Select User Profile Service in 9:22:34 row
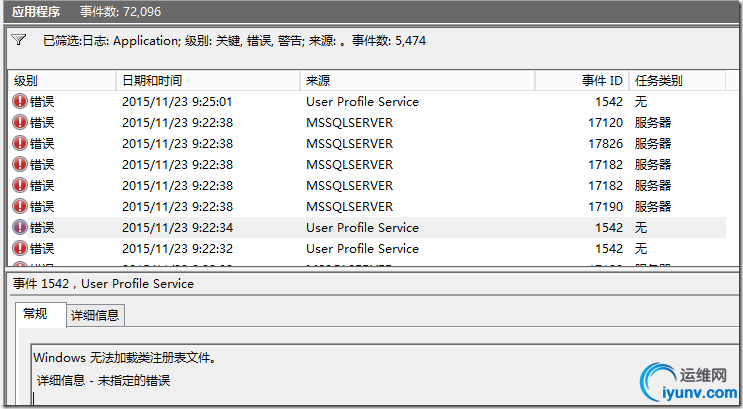The image size is (743, 409). 362,227
